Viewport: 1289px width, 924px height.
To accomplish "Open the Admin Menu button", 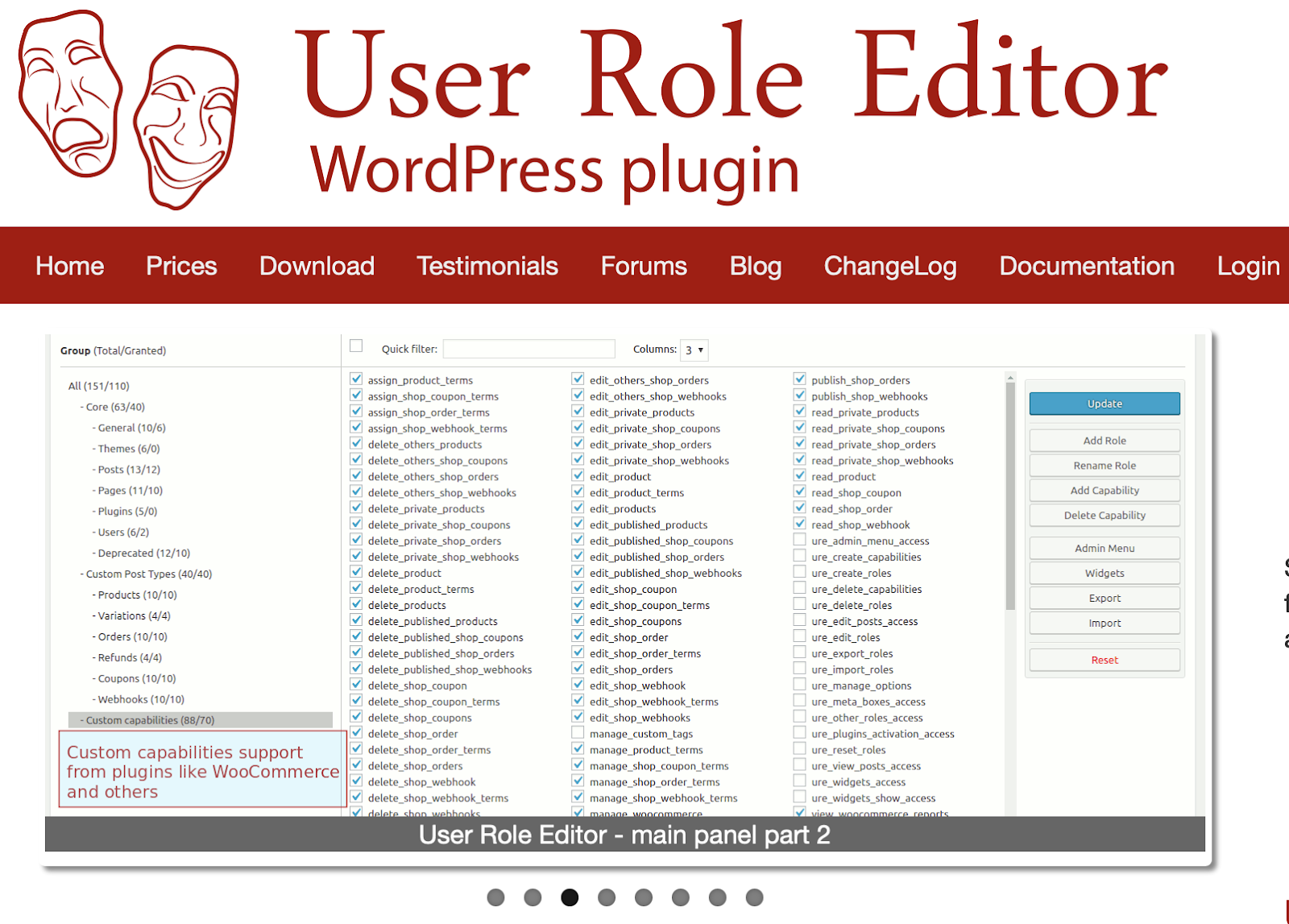I will [x=1105, y=549].
